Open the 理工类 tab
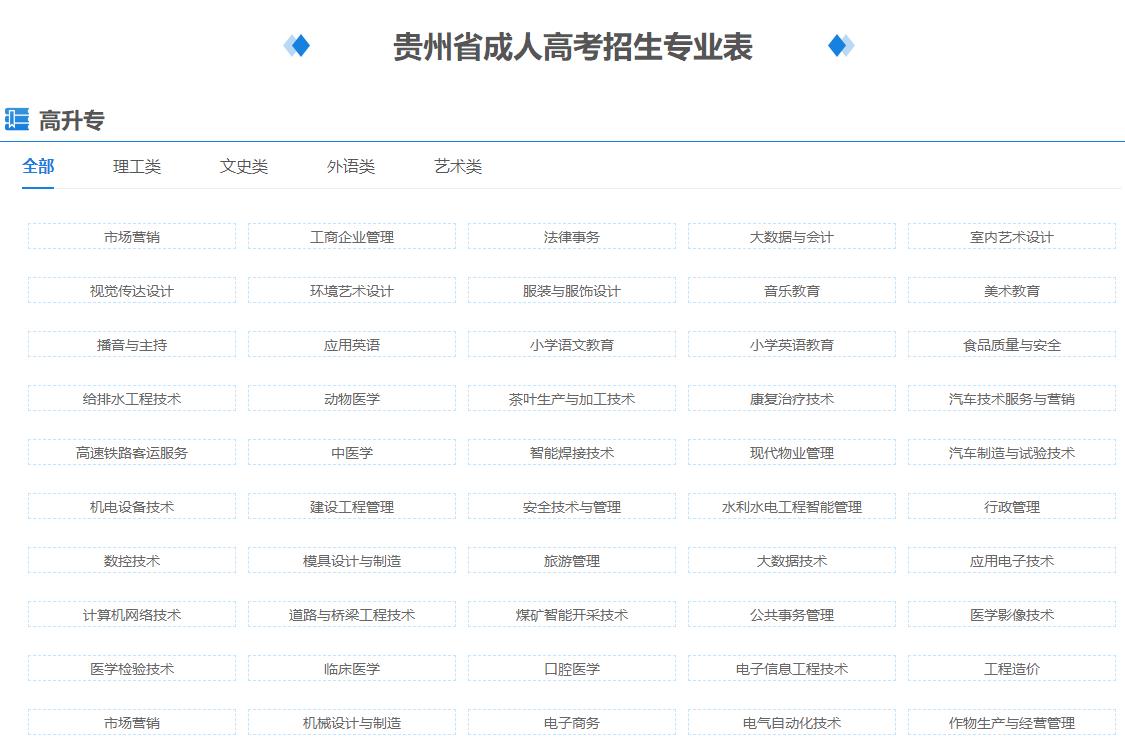 point(137,167)
